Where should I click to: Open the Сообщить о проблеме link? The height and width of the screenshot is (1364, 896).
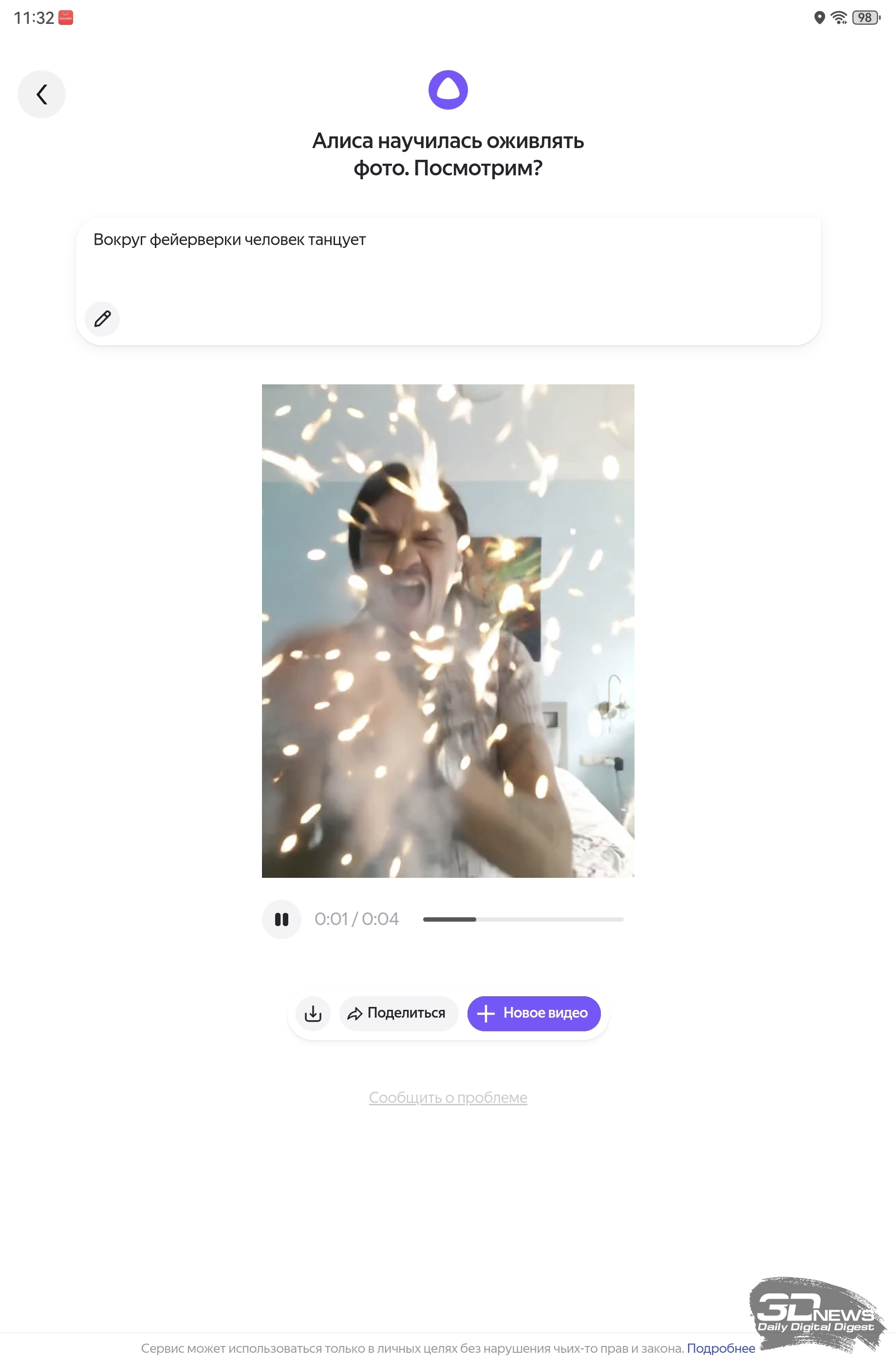(x=448, y=1098)
